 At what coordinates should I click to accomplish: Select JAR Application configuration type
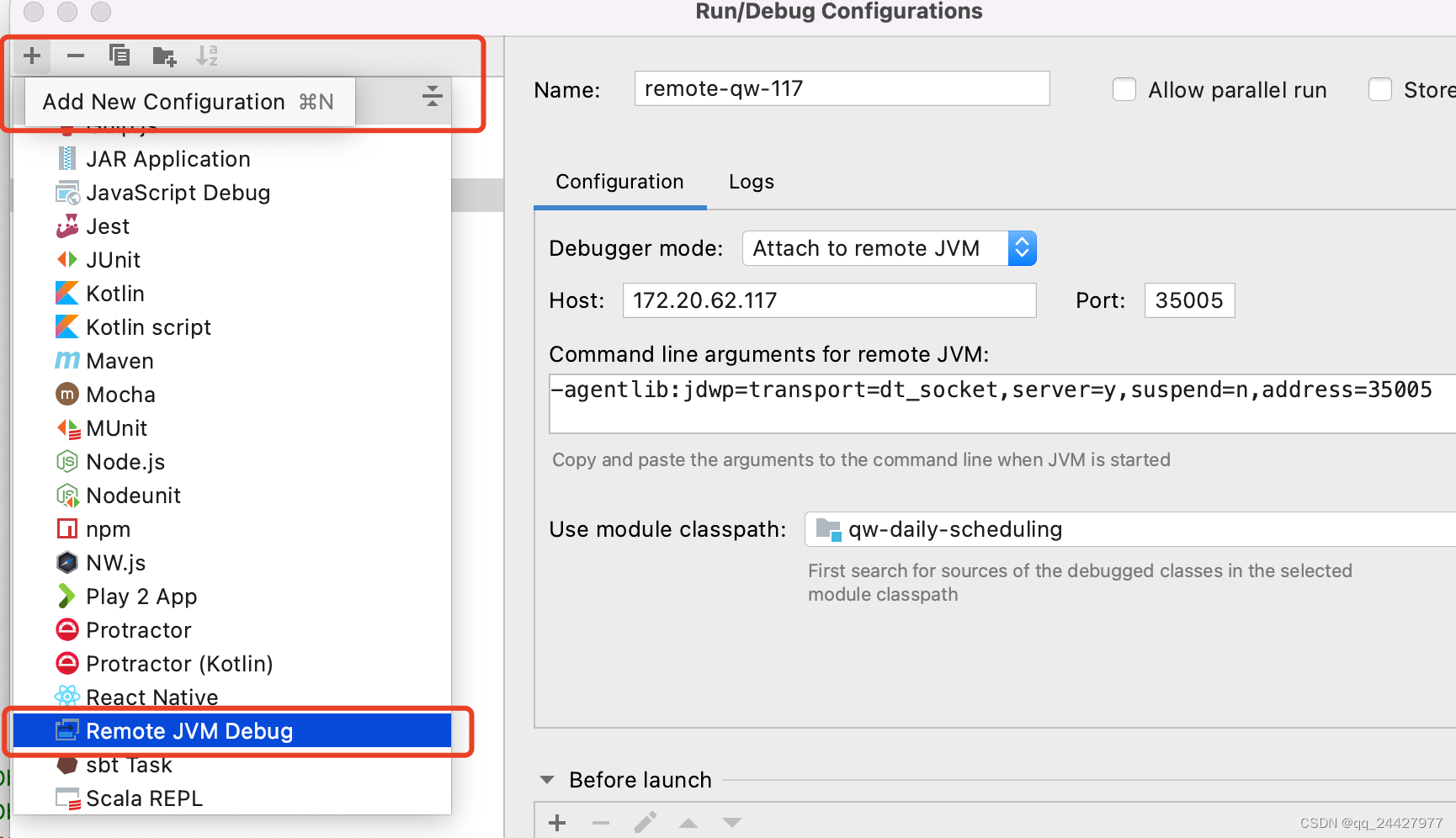coord(232,159)
